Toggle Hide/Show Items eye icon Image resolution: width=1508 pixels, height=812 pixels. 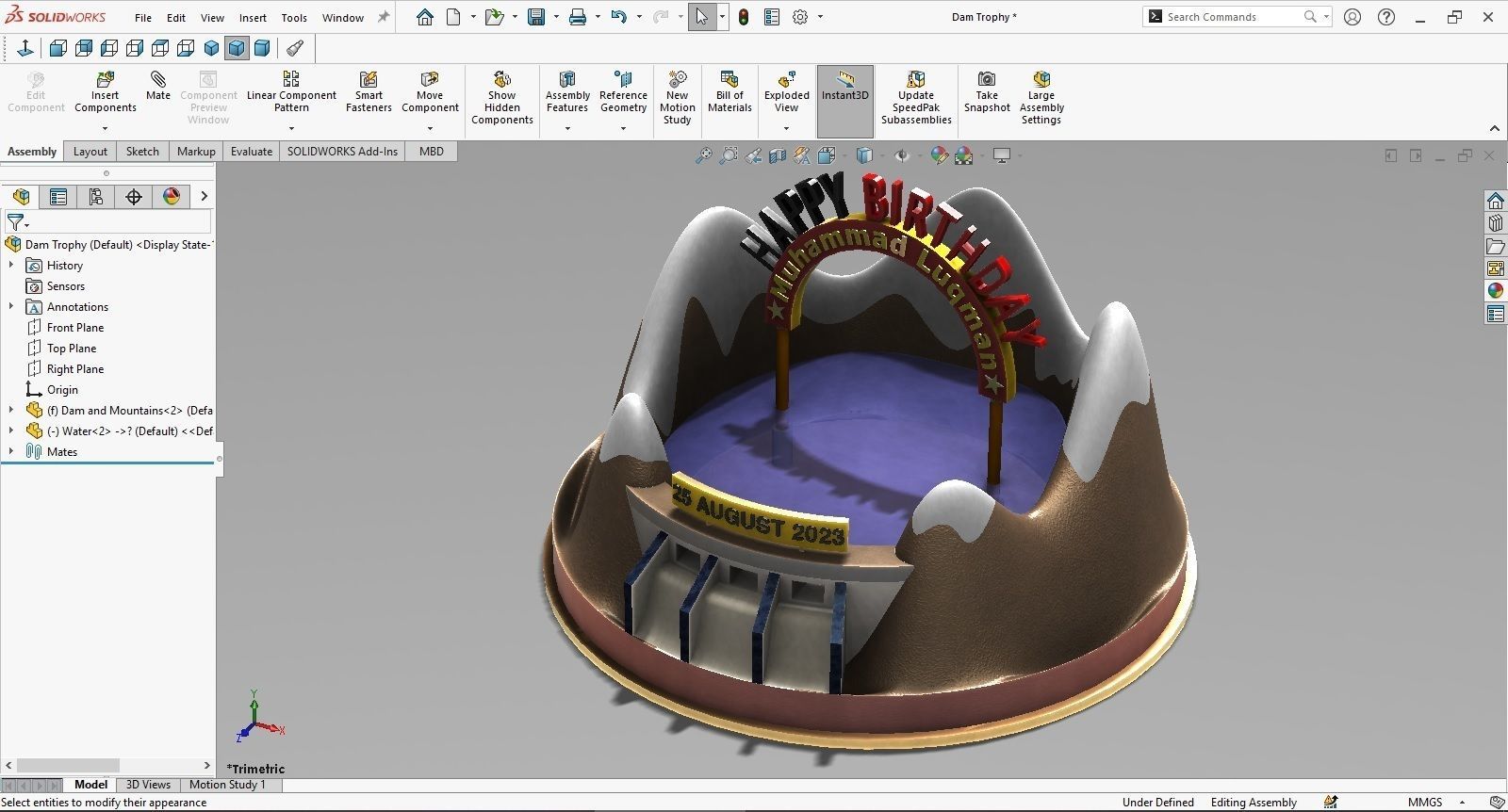pyautogui.click(x=902, y=155)
